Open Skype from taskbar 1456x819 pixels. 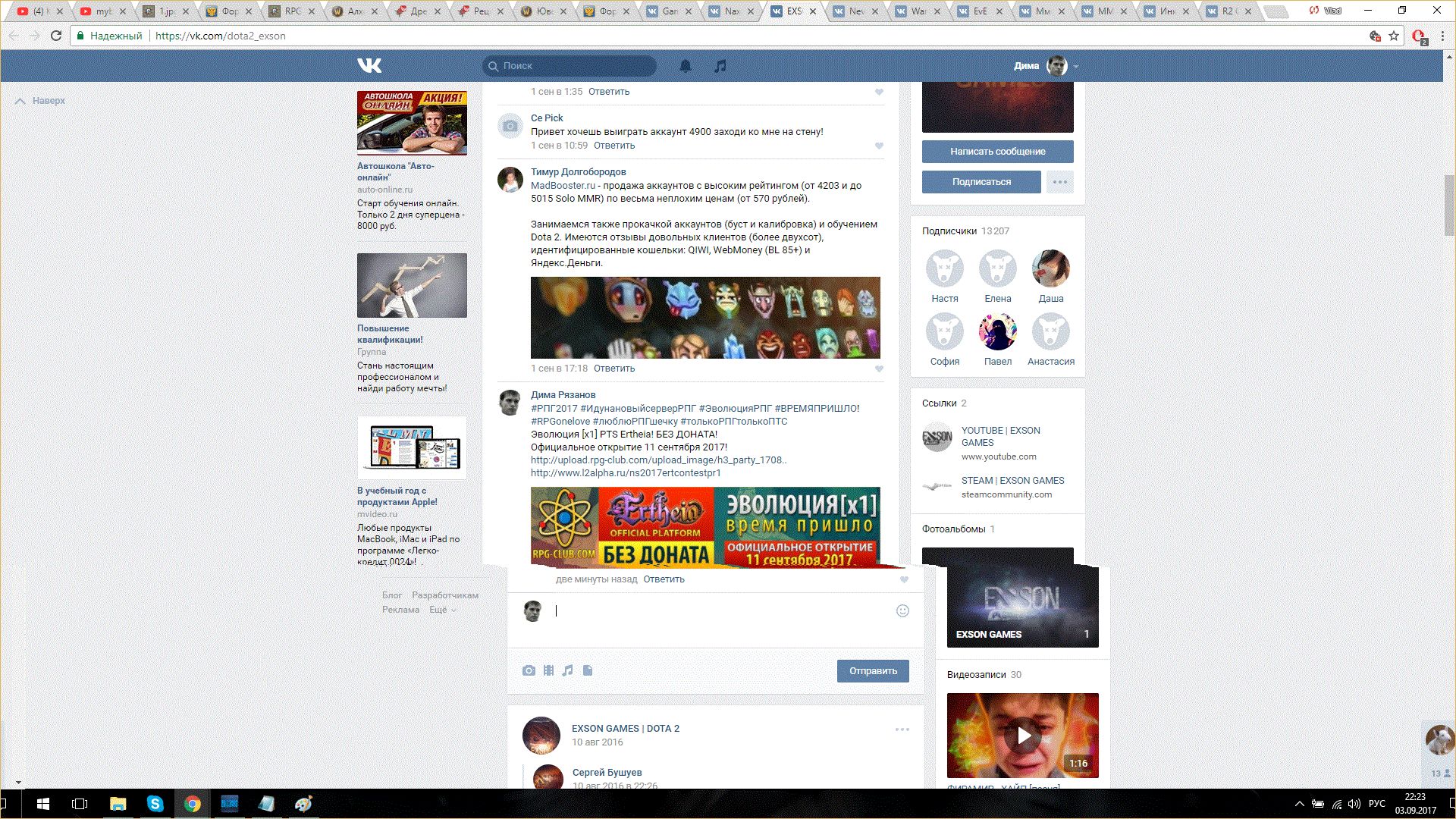coord(155,804)
